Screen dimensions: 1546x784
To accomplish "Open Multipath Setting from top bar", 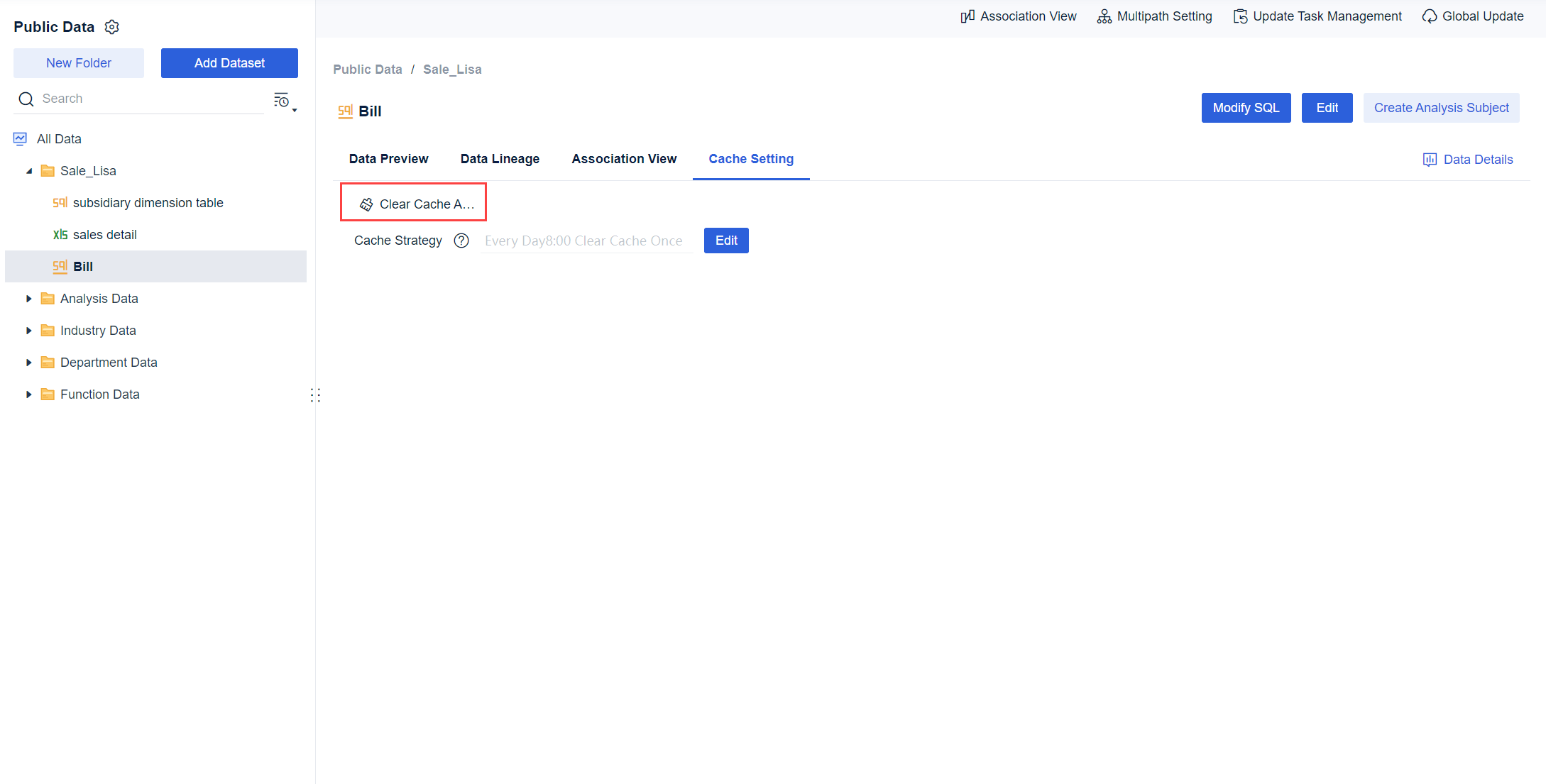I will coord(1155,16).
